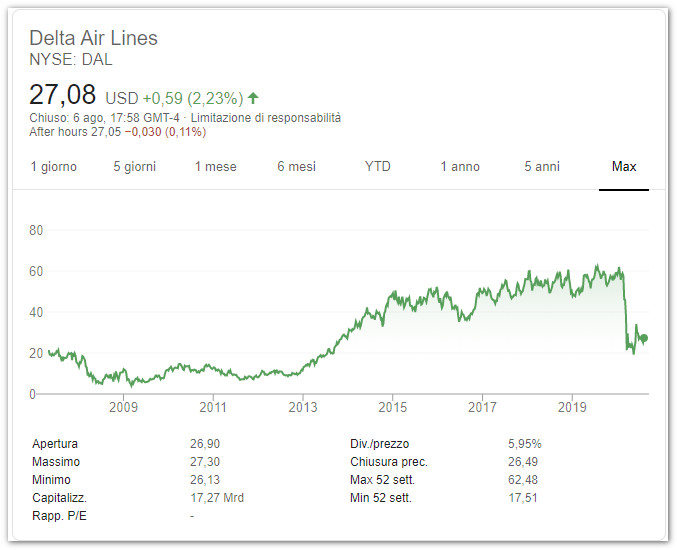
Task: Select the Max range tab
Action: (x=624, y=167)
